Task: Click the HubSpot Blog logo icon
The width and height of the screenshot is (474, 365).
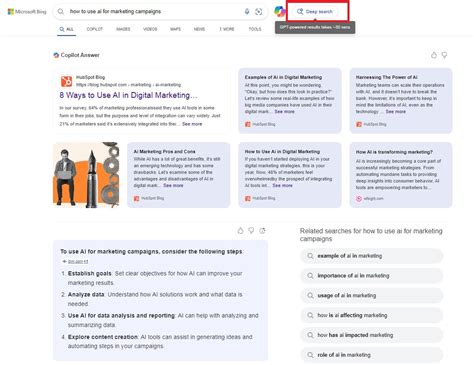Action: point(66,81)
